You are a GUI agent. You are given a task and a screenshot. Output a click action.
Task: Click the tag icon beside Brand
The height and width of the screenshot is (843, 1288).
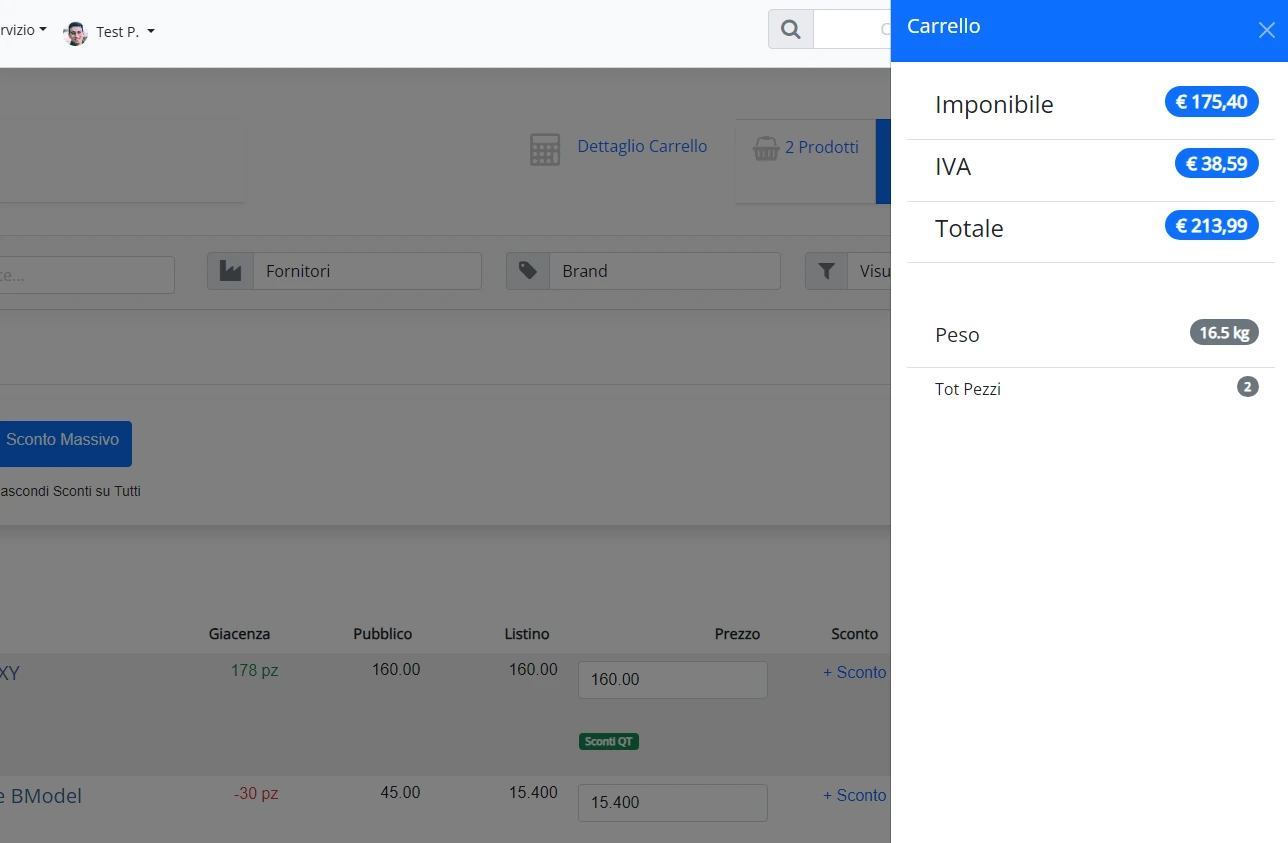coord(528,271)
